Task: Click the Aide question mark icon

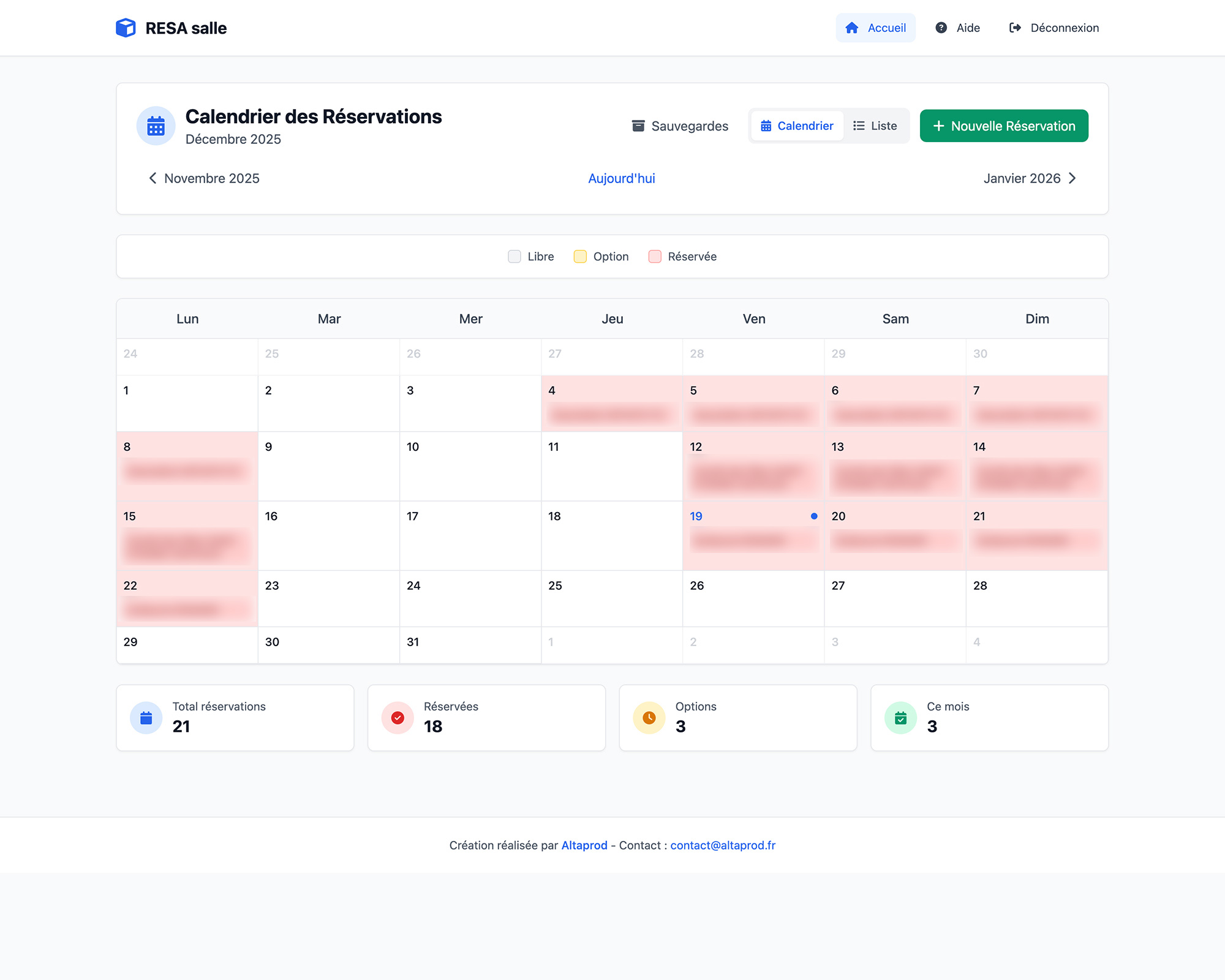Action: pos(941,28)
